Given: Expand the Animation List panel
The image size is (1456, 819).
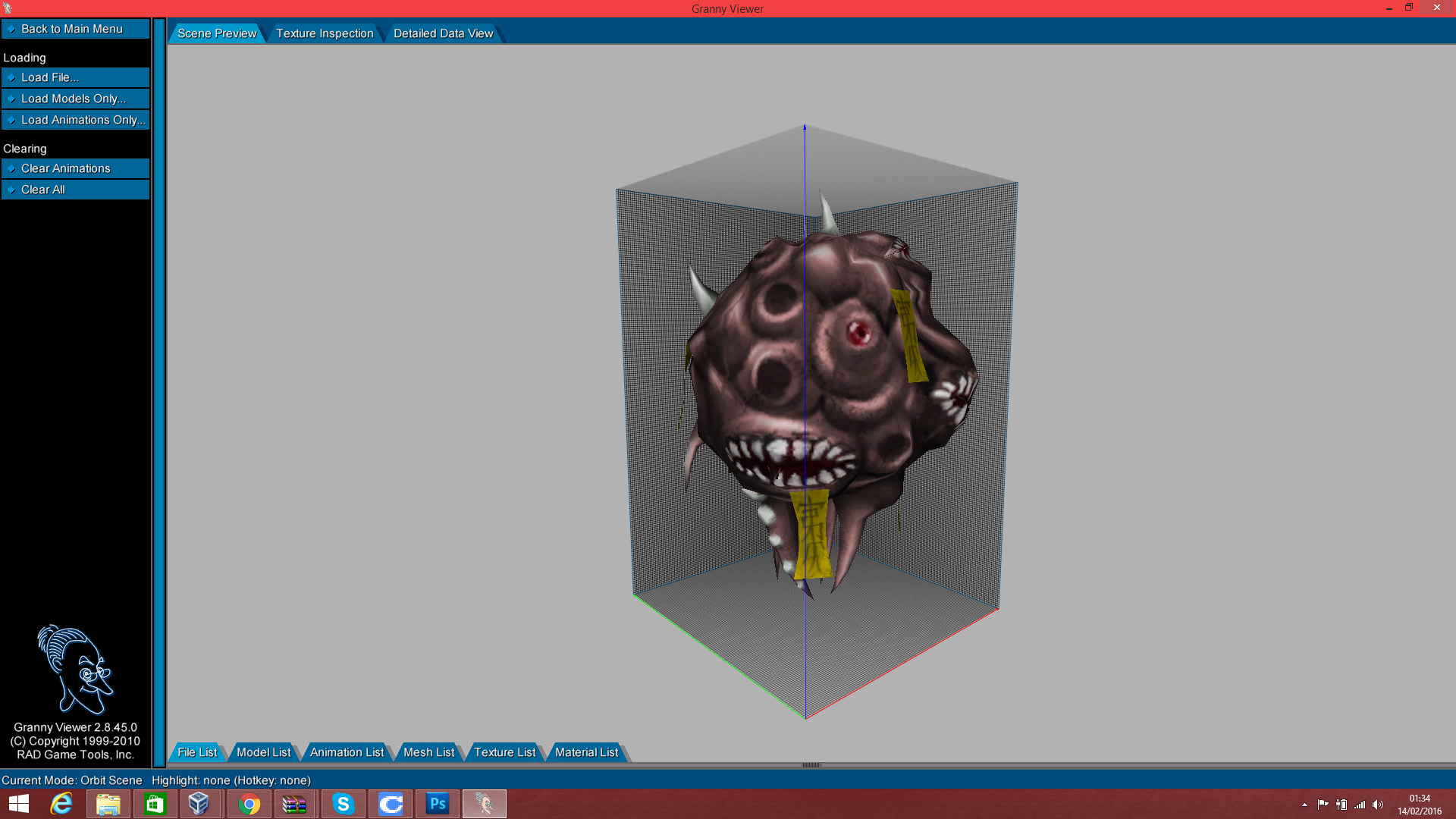Looking at the screenshot, I should [347, 752].
